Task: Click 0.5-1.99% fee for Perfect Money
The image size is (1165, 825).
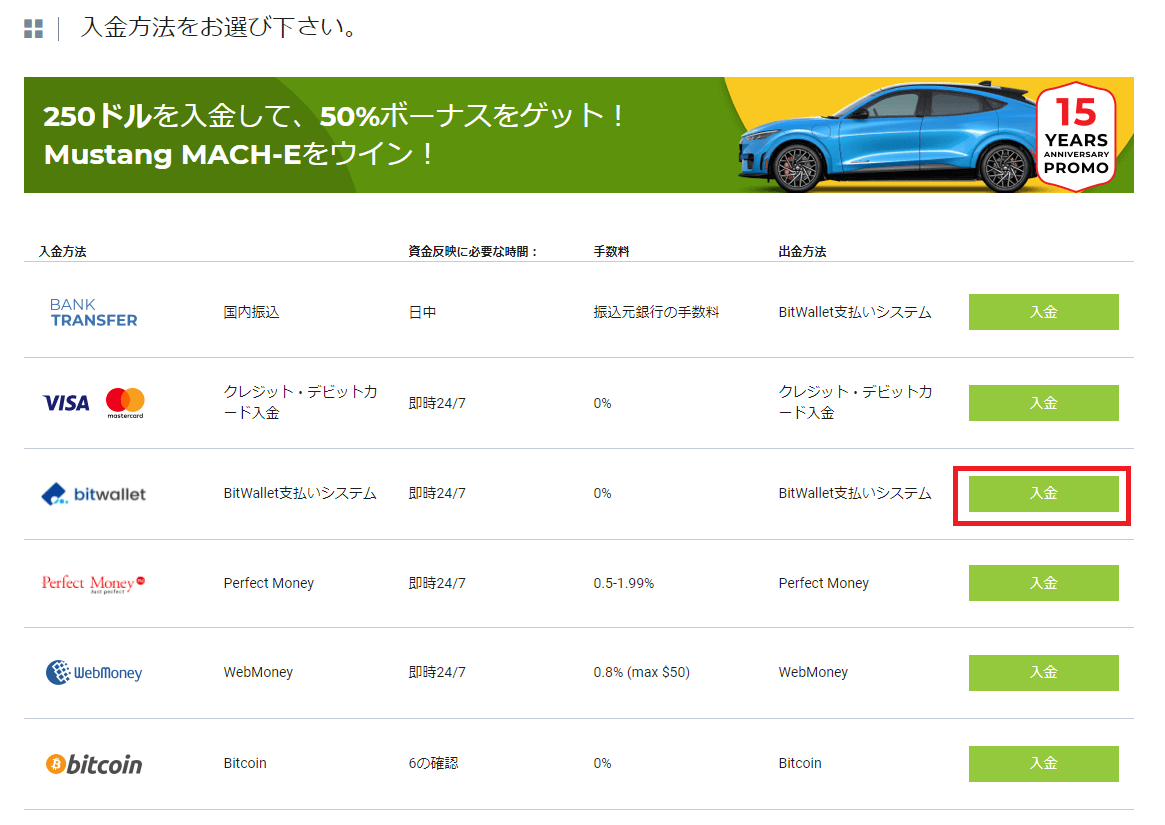Action: pyautogui.click(x=623, y=583)
